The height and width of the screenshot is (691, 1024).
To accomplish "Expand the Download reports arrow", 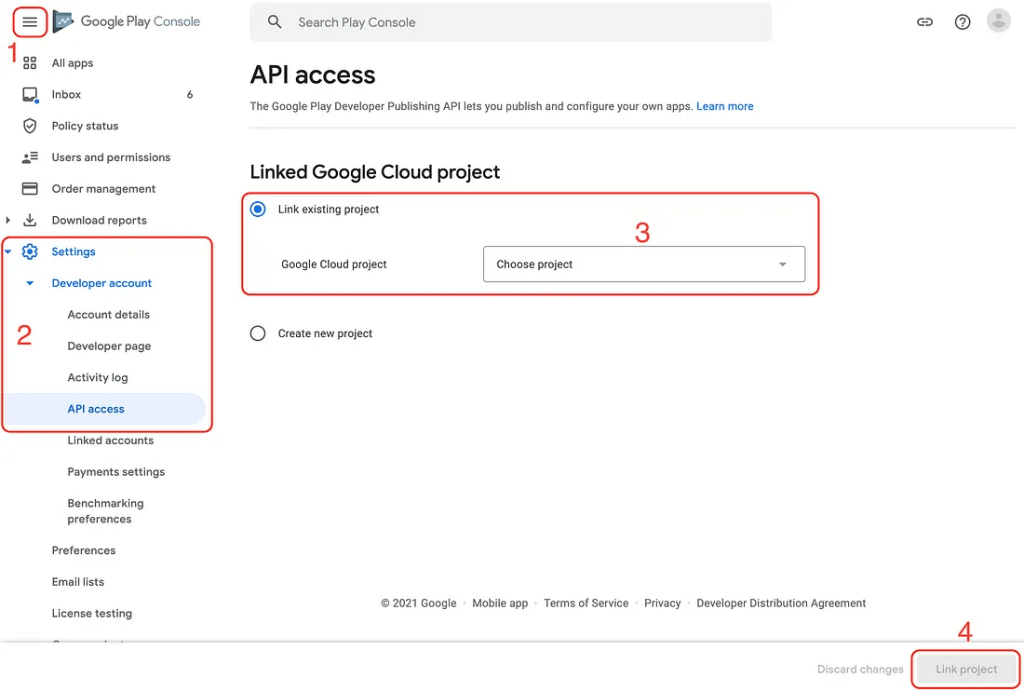I will [x=8, y=220].
